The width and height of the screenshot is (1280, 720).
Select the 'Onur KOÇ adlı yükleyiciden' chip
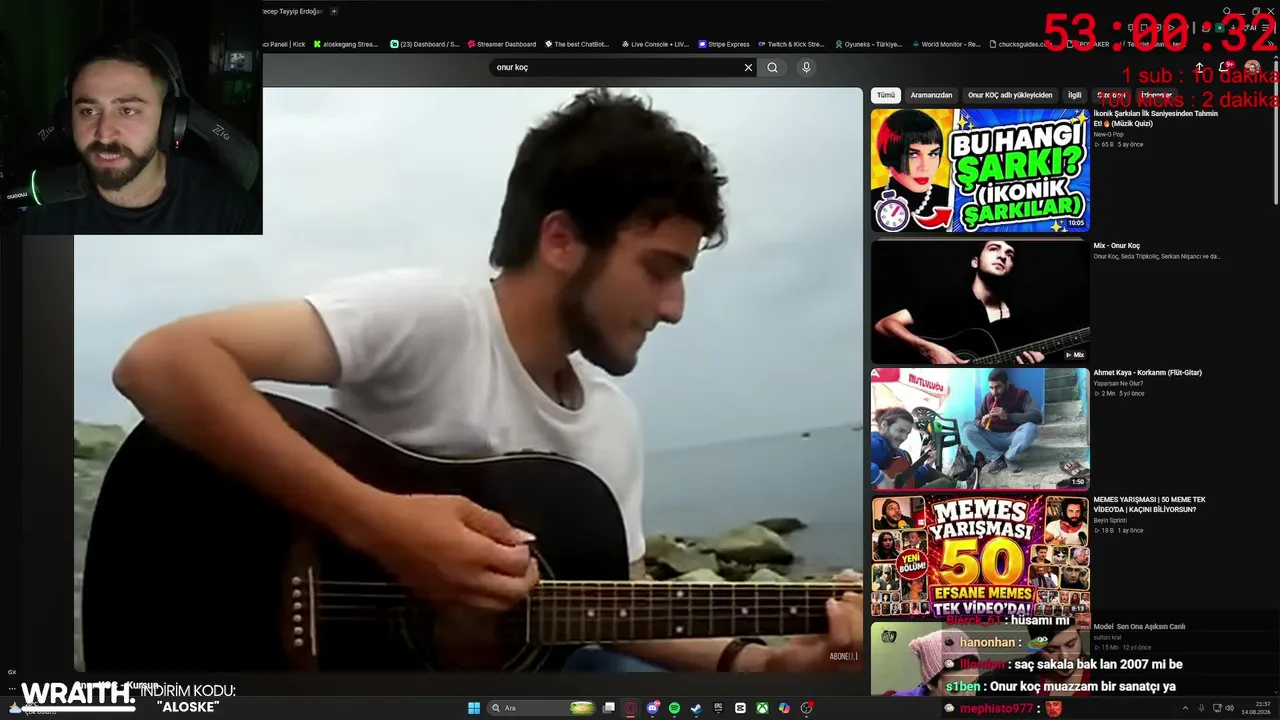tap(1010, 95)
